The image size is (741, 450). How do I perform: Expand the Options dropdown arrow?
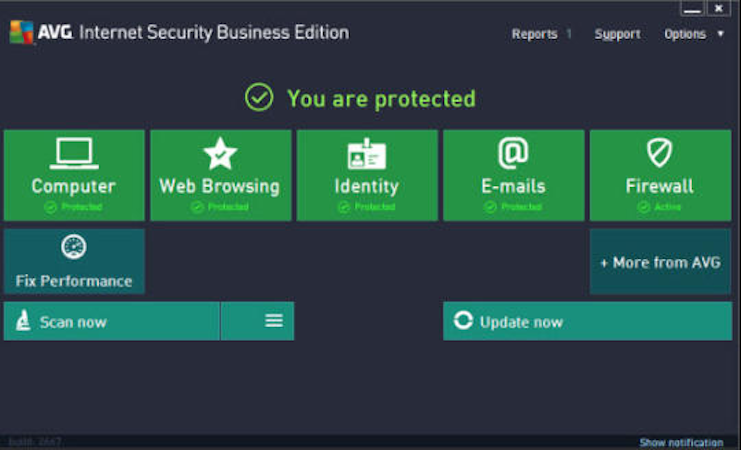[721, 34]
